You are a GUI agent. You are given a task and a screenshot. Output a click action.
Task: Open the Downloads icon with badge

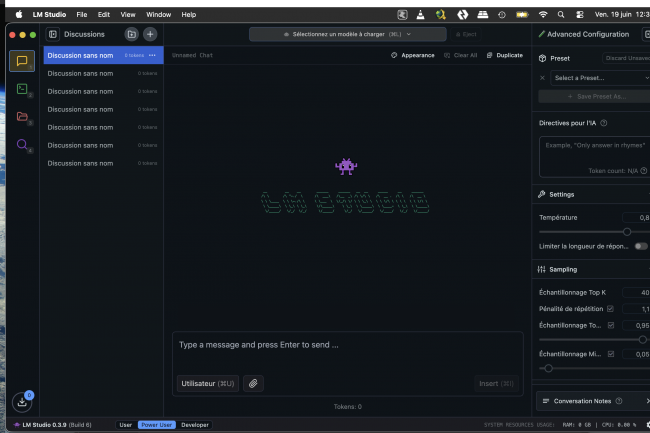coord(22,402)
